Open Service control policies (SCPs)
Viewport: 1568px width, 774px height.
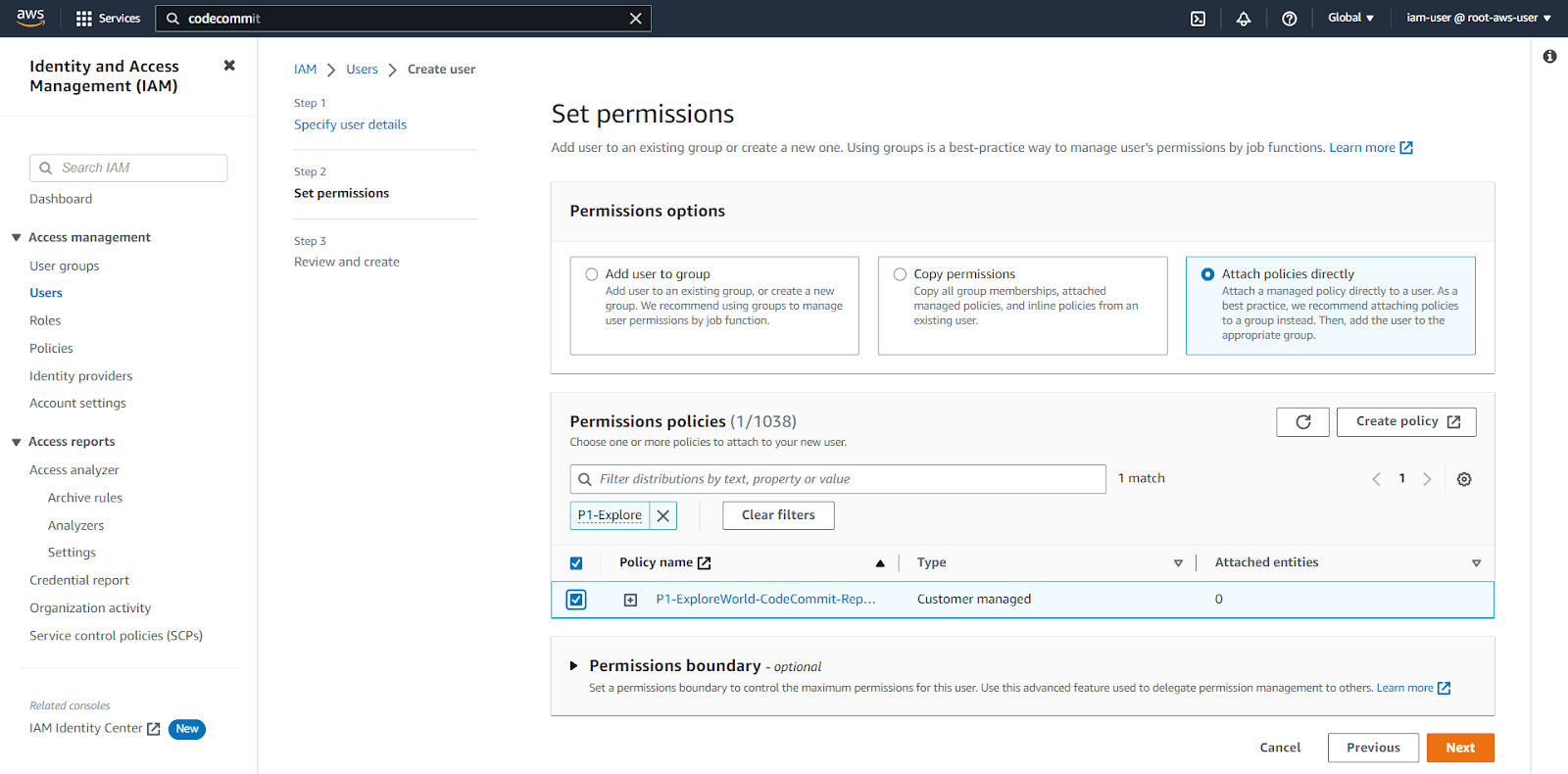click(x=116, y=636)
